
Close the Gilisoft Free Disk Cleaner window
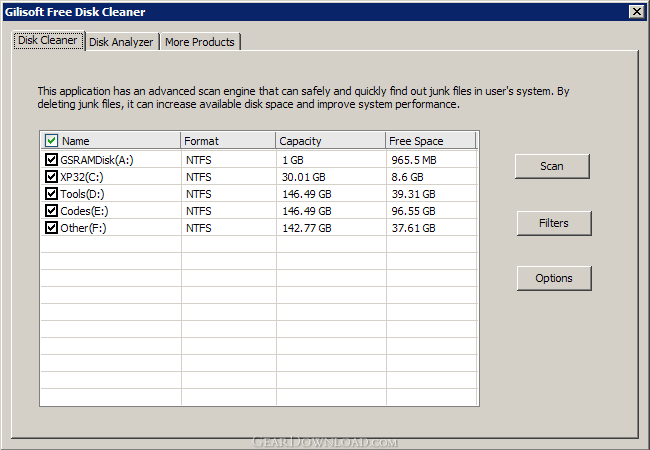(x=636, y=12)
